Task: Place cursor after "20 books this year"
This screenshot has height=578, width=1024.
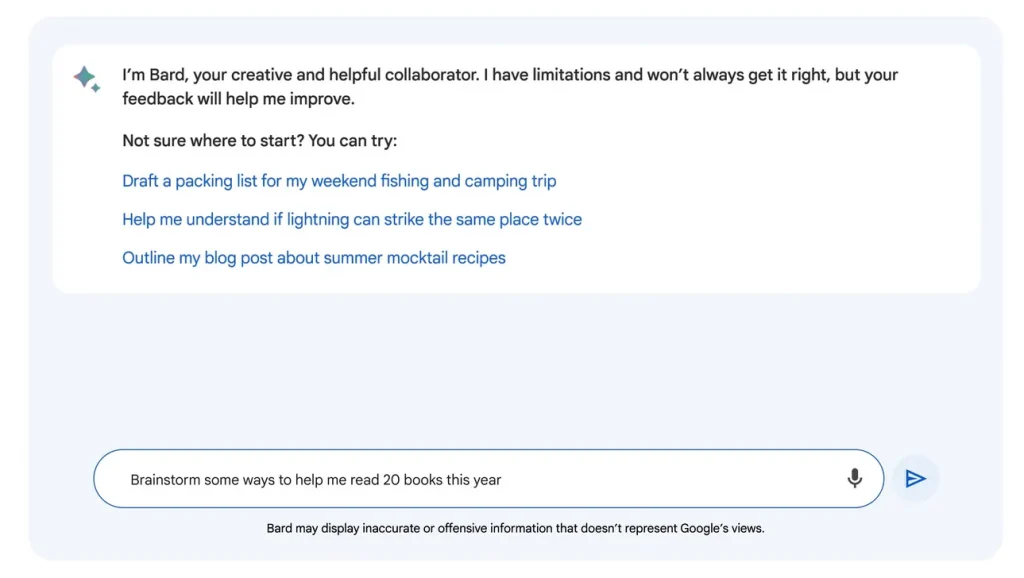Action: pos(502,480)
